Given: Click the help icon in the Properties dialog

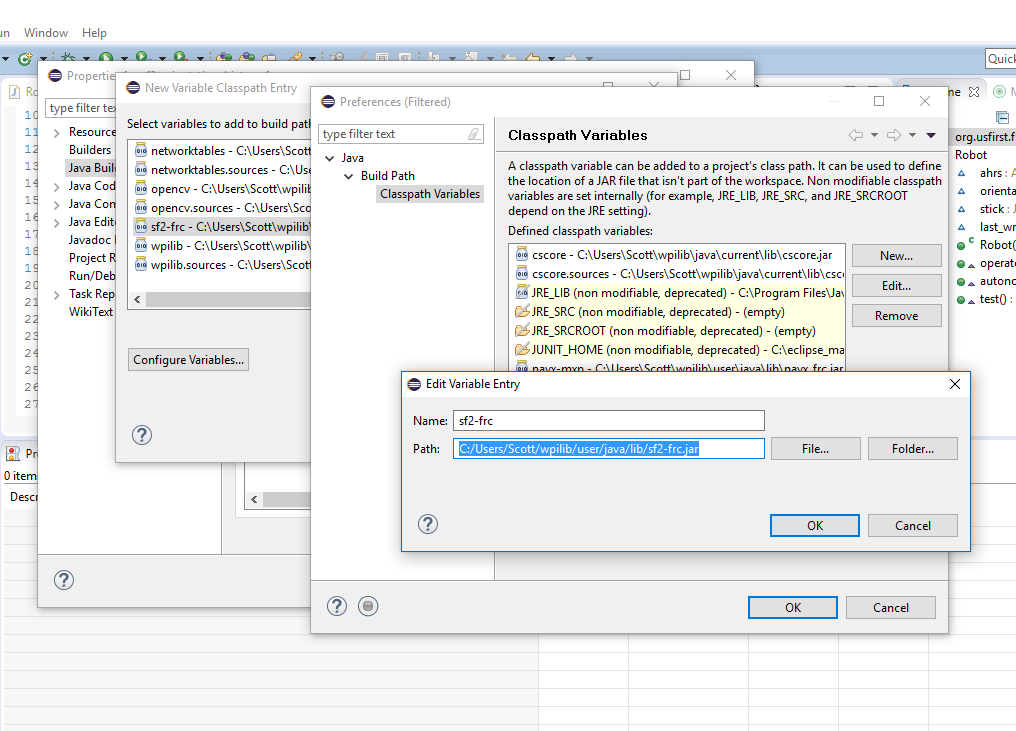Looking at the screenshot, I should (63, 580).
